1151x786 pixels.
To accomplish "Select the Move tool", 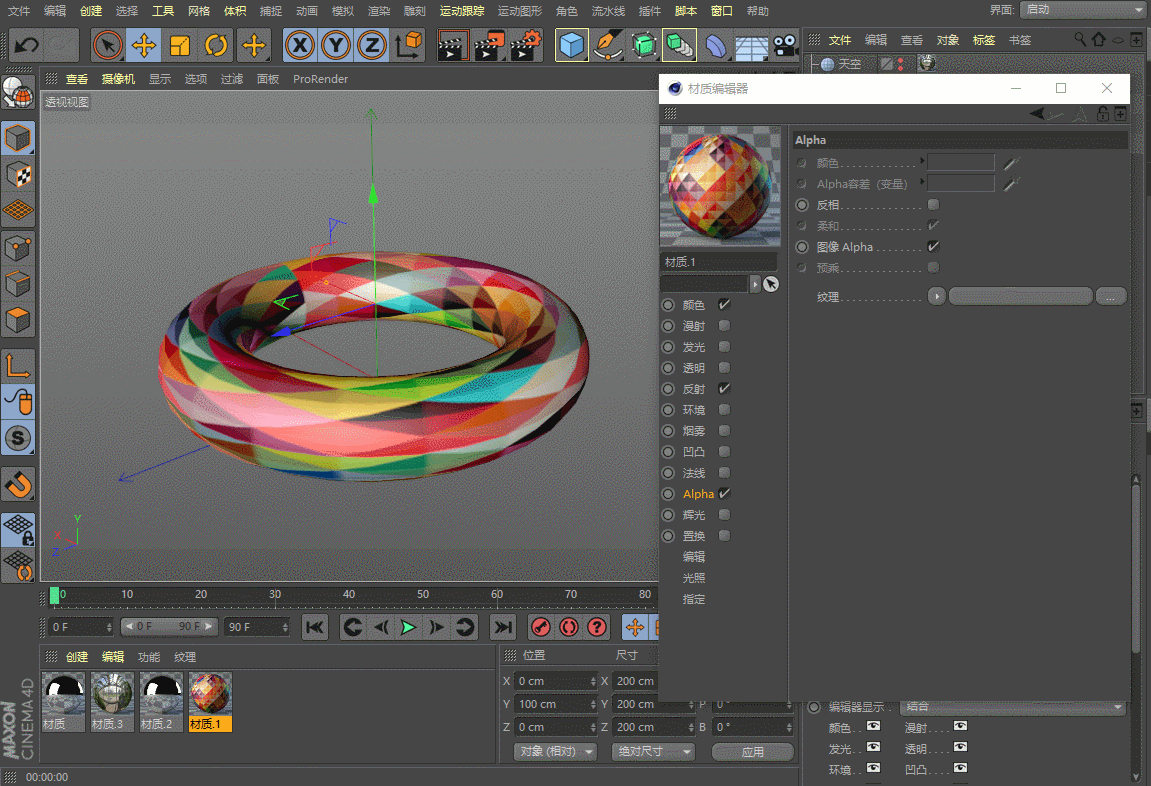I will click(144, 45).
